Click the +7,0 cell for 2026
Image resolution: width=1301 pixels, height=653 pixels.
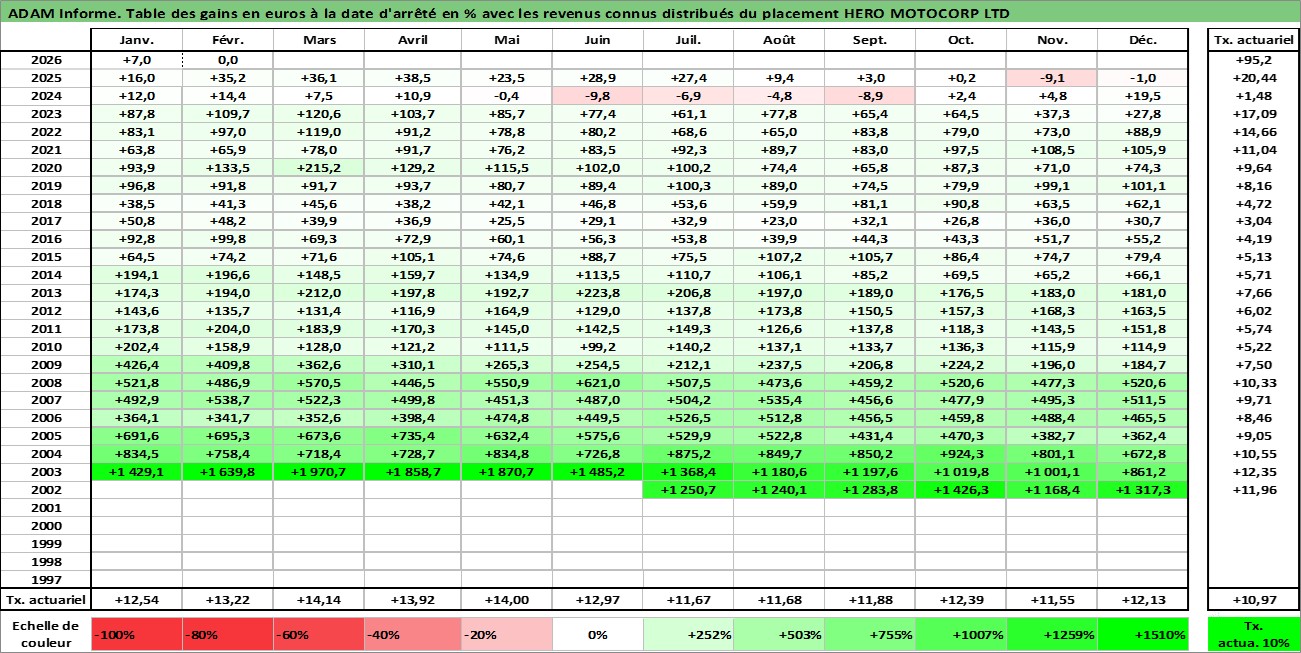tap(137, 60)
